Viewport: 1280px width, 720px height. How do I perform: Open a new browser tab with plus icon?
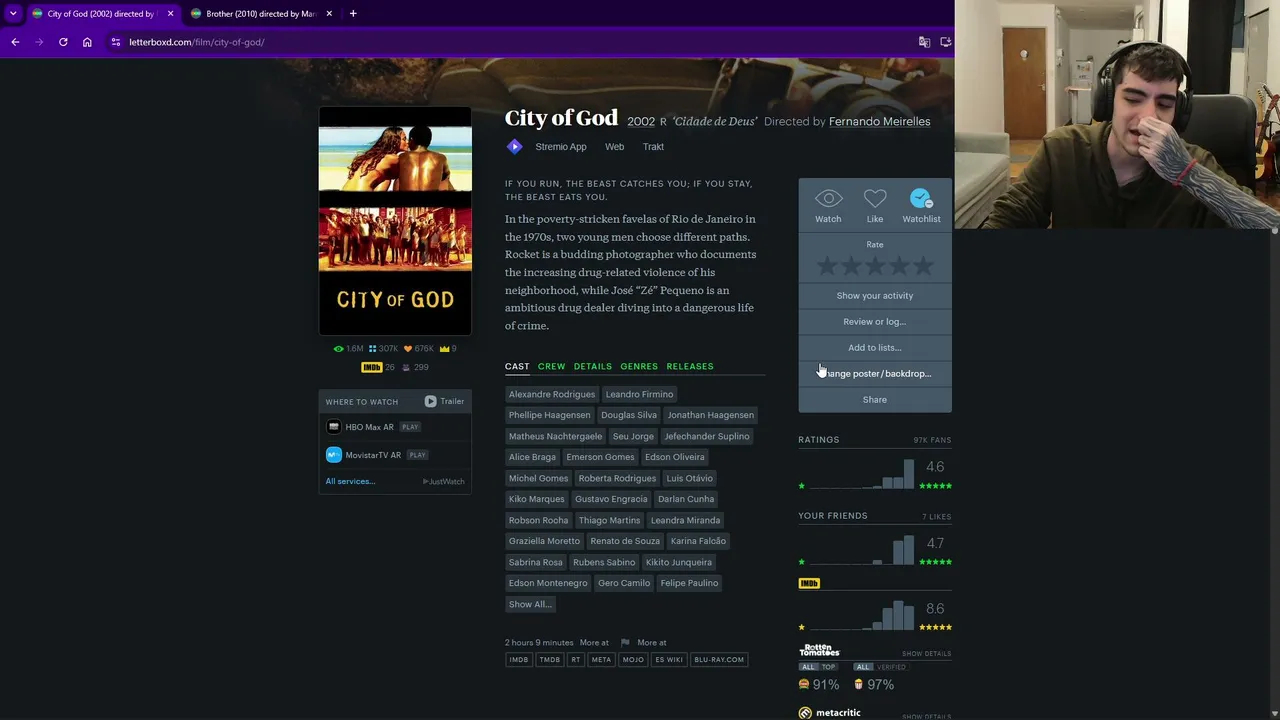point(353,13)
